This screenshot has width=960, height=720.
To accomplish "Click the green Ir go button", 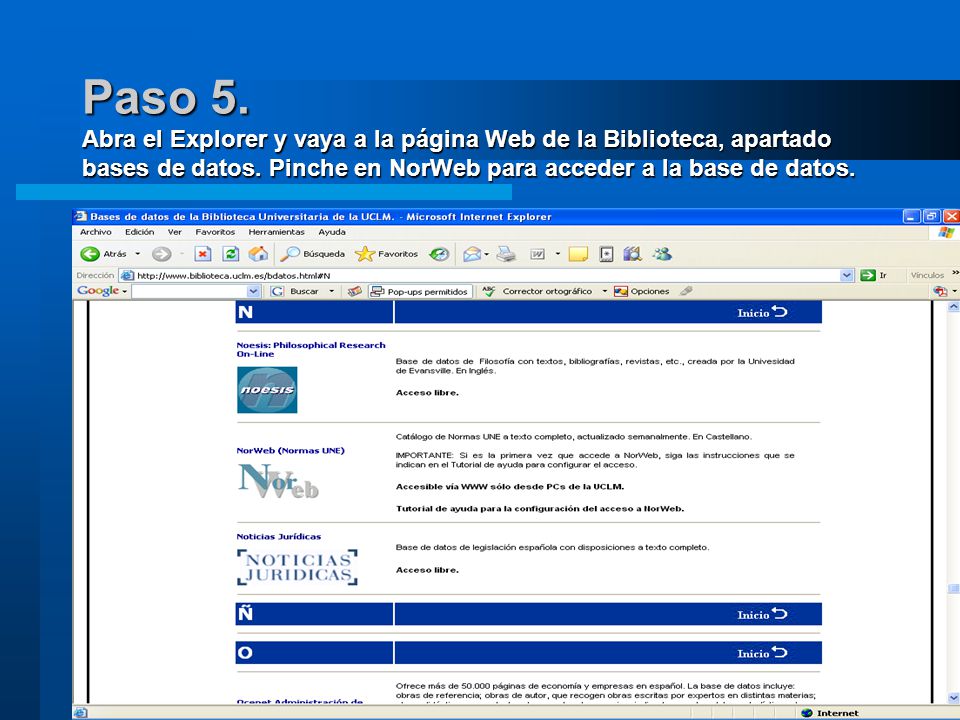I will [x=874, y=276].
